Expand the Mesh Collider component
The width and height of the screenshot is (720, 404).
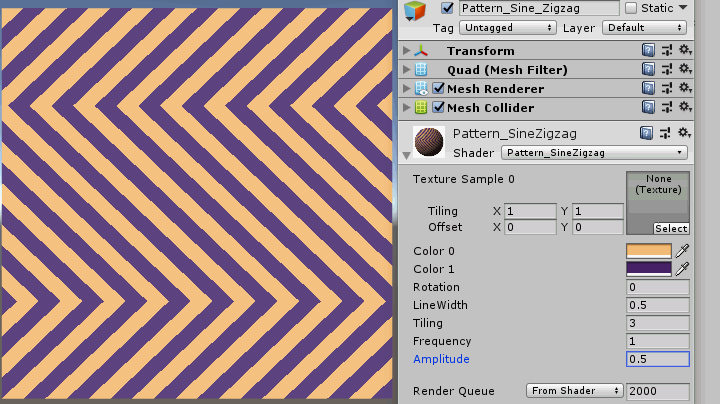pyautogui.click(x=406, y=107)
